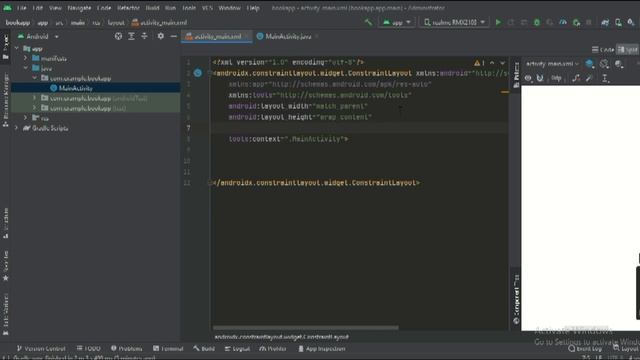
Task: Open the File menu
Action: point(22,8)
